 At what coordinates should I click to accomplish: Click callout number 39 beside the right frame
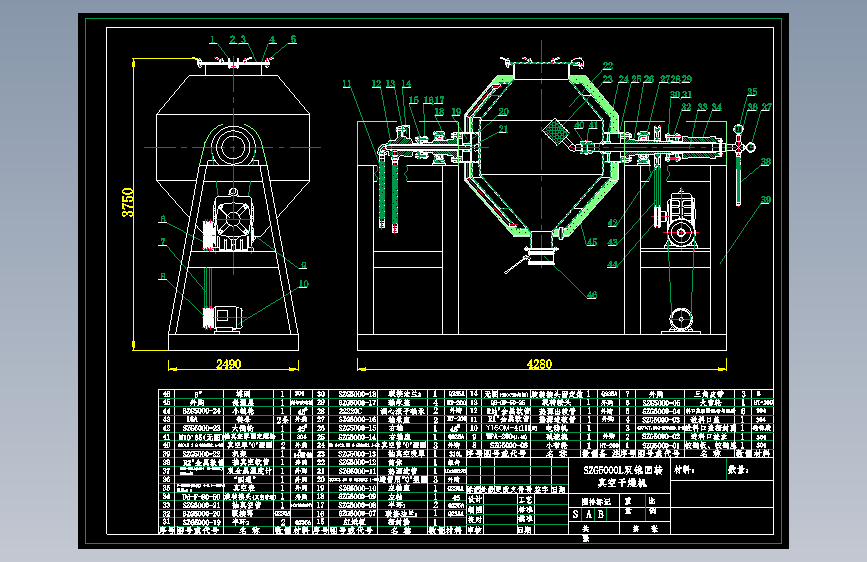click(765, 200)
